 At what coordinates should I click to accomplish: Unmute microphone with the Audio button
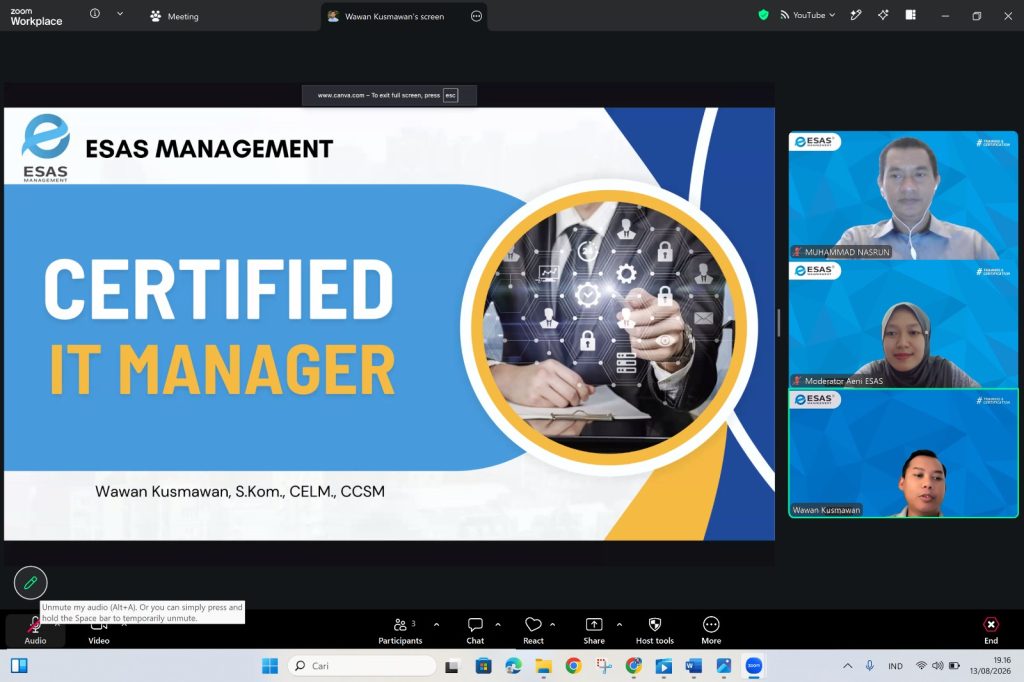35,631
